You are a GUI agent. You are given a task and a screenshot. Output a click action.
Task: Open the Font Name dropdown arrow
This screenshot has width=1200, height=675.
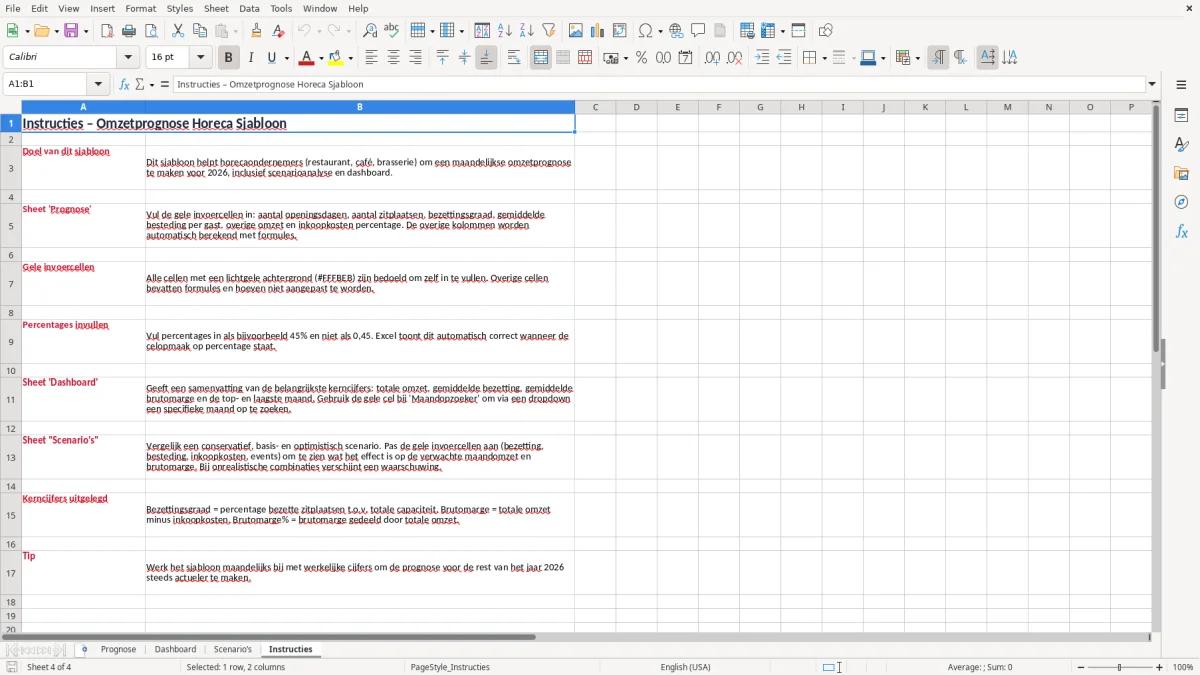(x=128, y=58)
